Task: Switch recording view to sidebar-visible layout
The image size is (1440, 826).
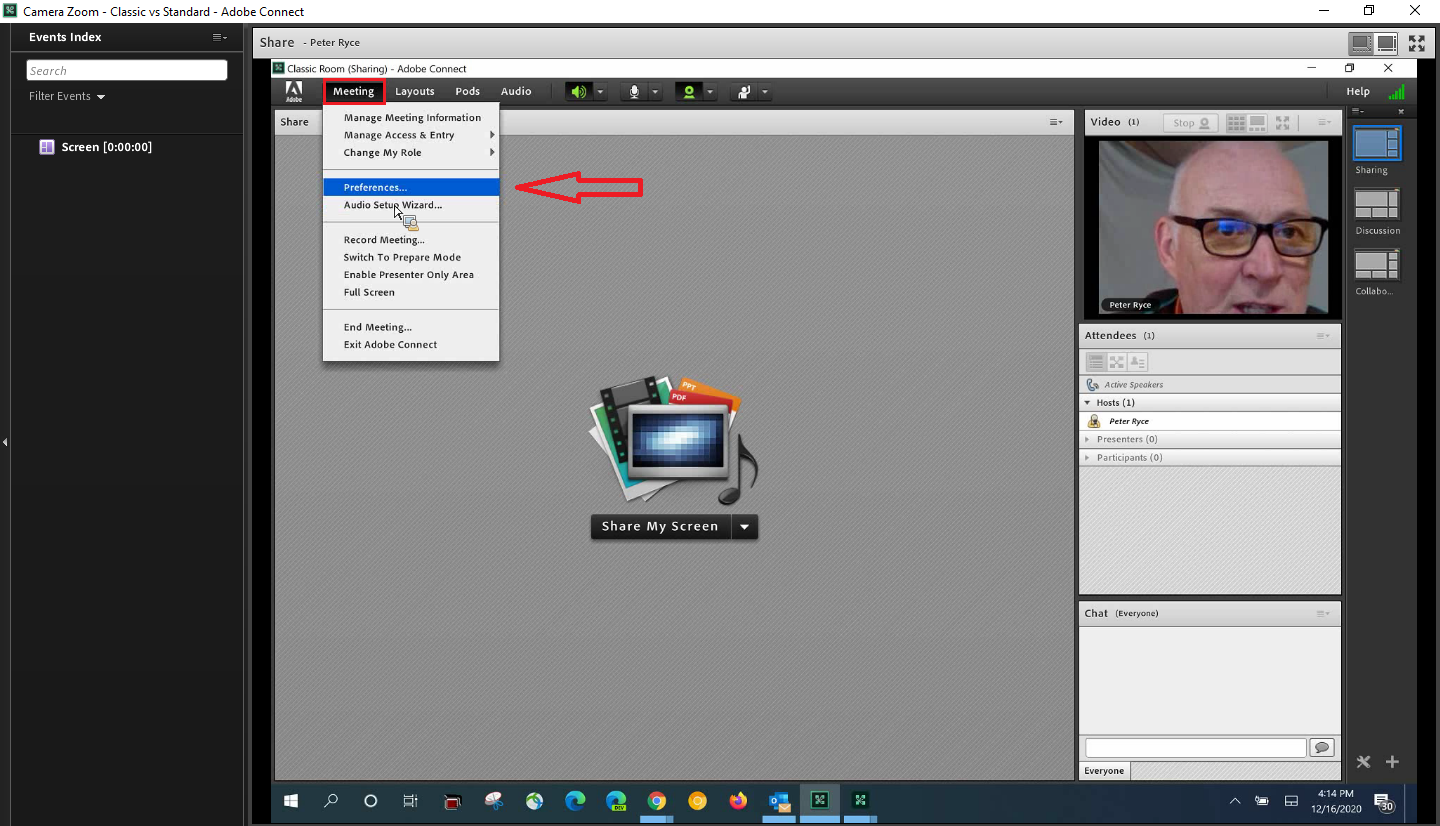Action: click(x=1360, y=43)
